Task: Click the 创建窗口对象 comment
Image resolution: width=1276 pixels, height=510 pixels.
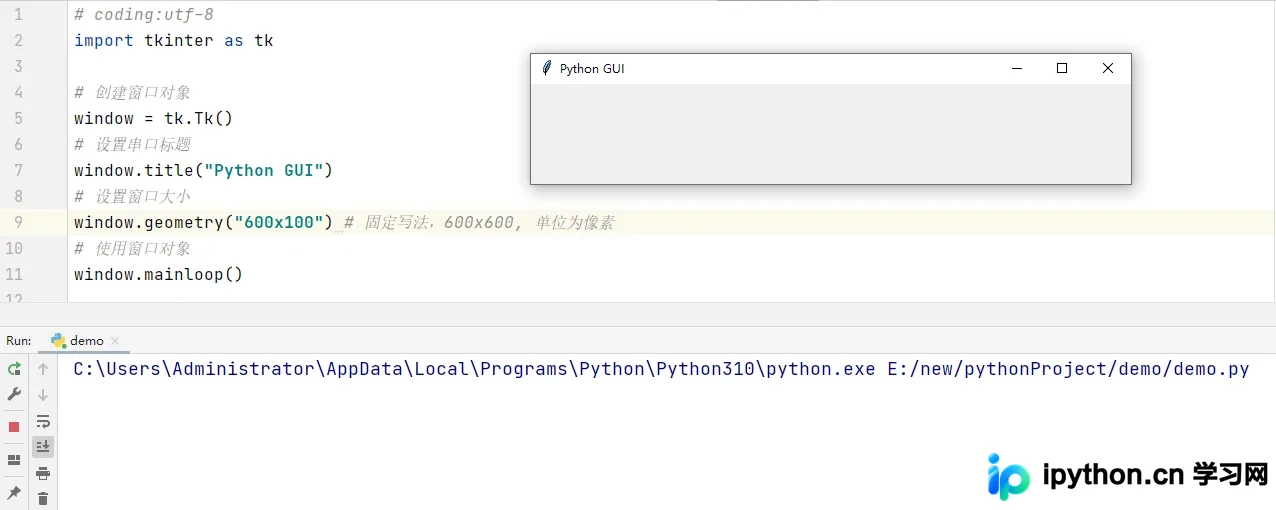Action: [x=132, y=92]
